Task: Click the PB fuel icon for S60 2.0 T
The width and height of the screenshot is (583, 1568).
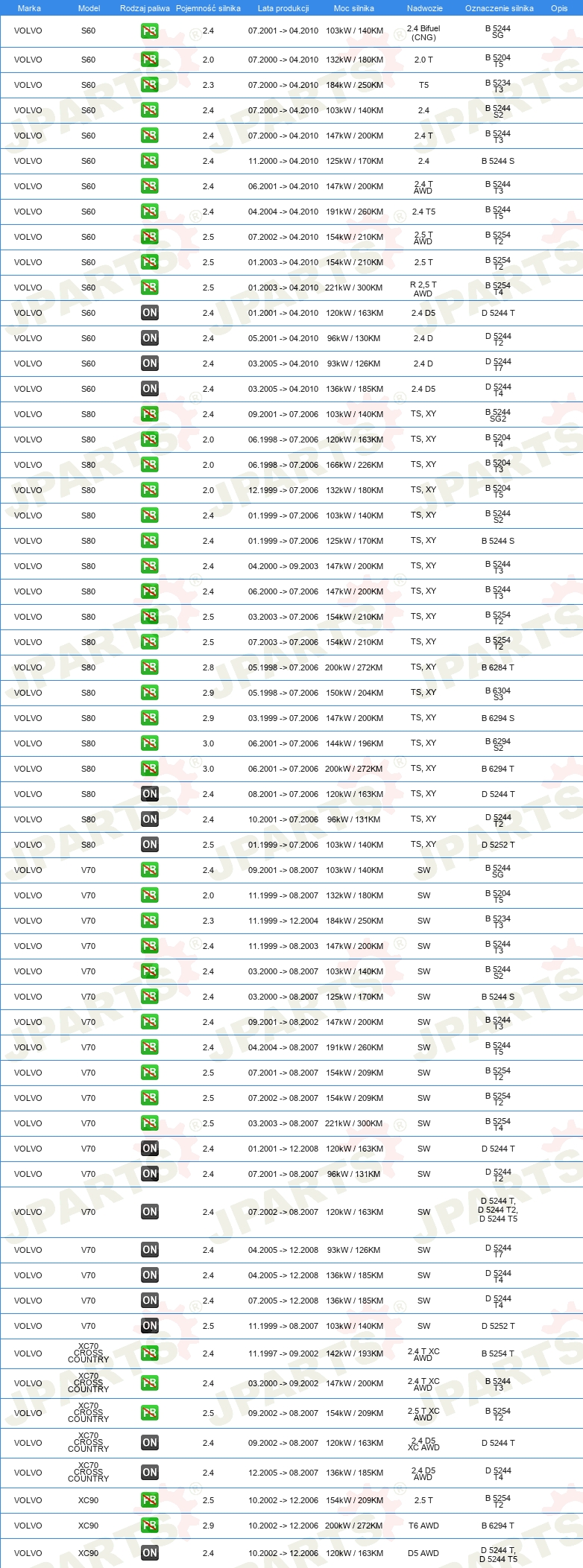Action: click(150, 60)
